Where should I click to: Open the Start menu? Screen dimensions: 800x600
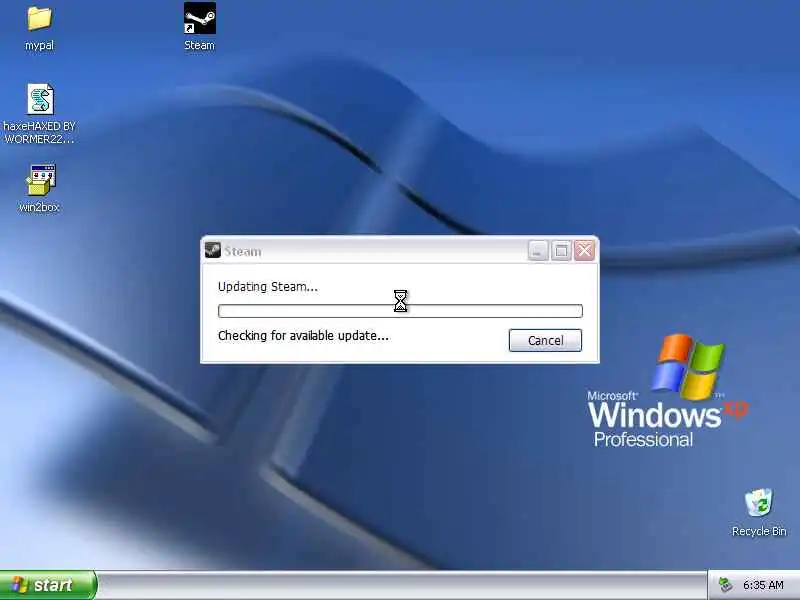pyautogui.click(x=48, y=585)
